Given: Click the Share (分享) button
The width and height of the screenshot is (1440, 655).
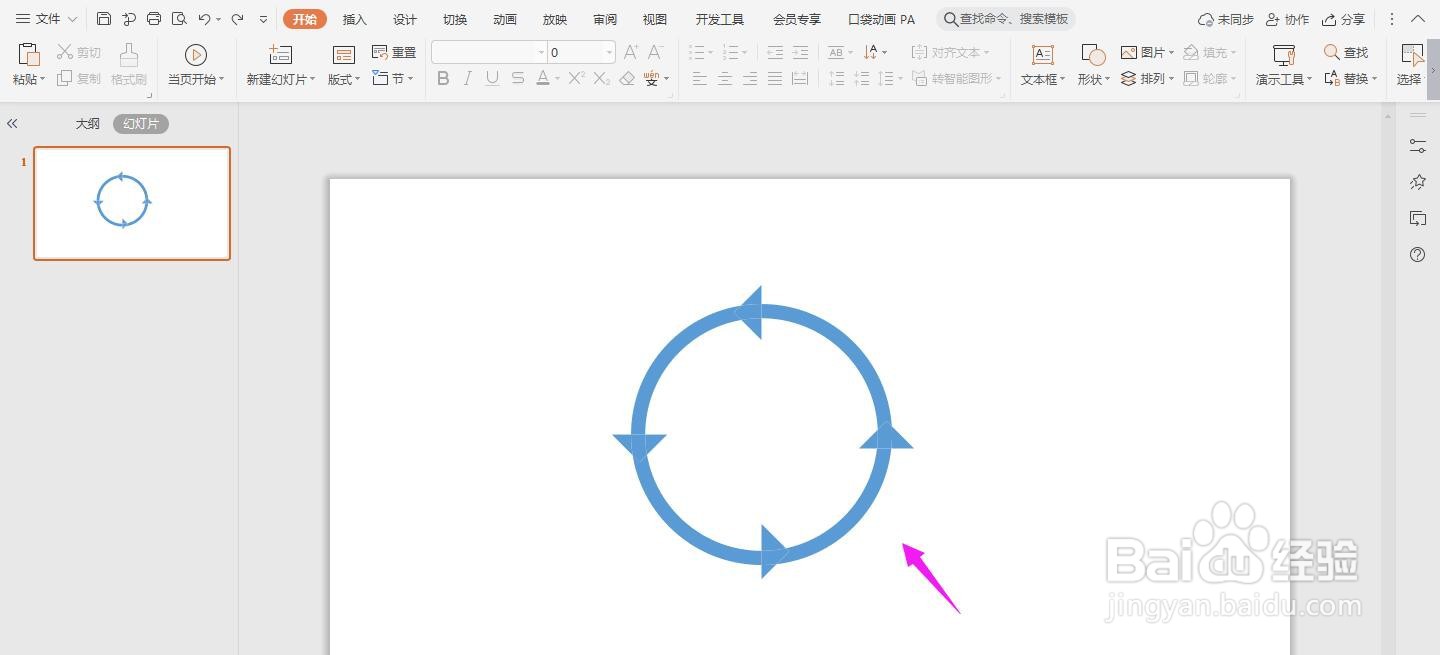Looking at the screenshot, I should point(1343,19).
